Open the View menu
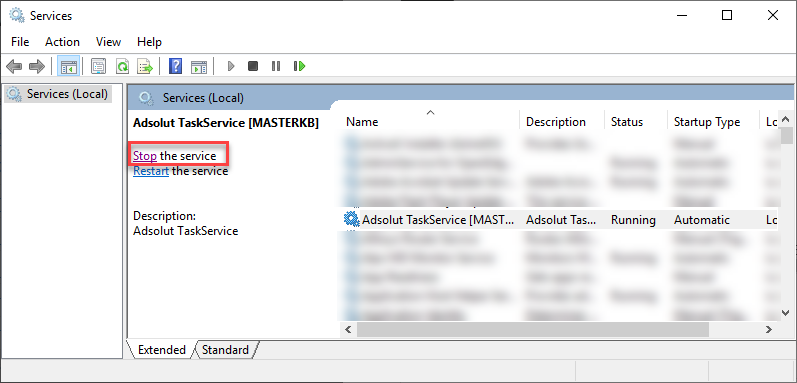The width and height of the screenshot is (797, 383). 108,42
